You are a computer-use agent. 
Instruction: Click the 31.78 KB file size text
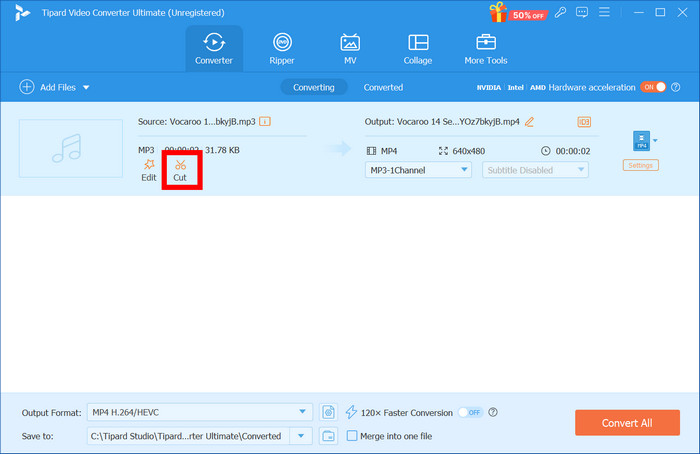[x=222, y=150]
